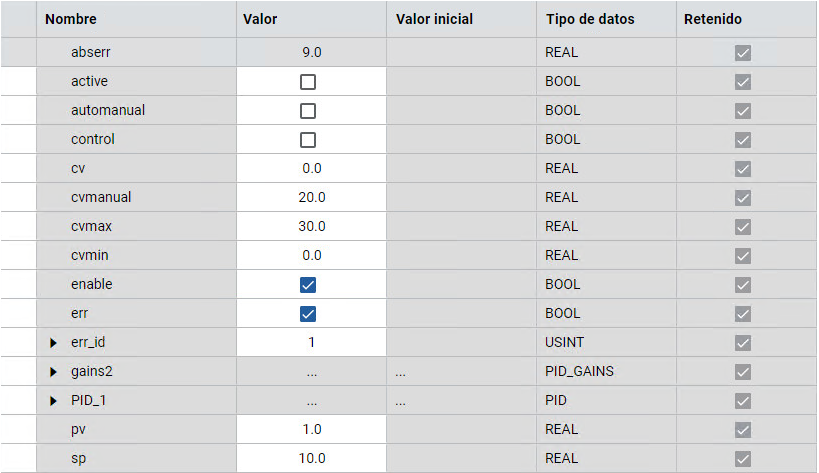Screen dimensions: 819x473
Task: Expand the err_id variable row
Action: click(54, 343)
